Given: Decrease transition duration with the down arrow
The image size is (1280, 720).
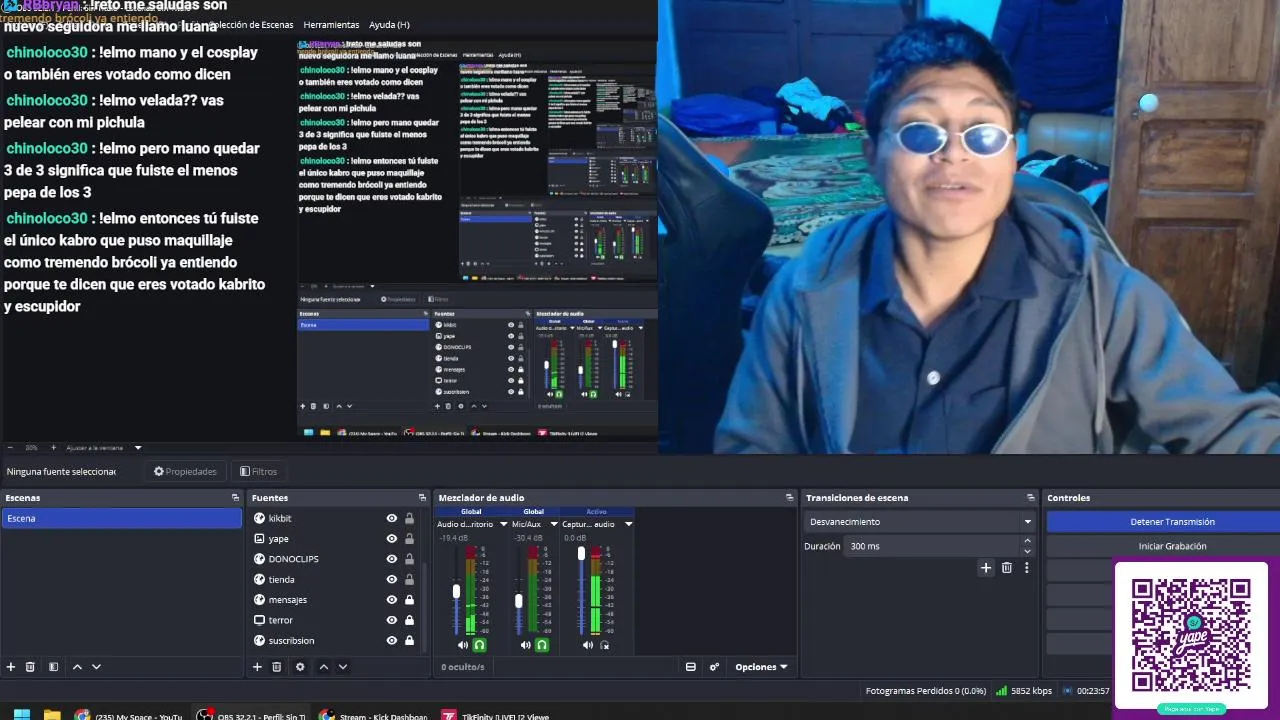Looking at the screenshot, I should pyautogui.click(x=1027, y=551).
